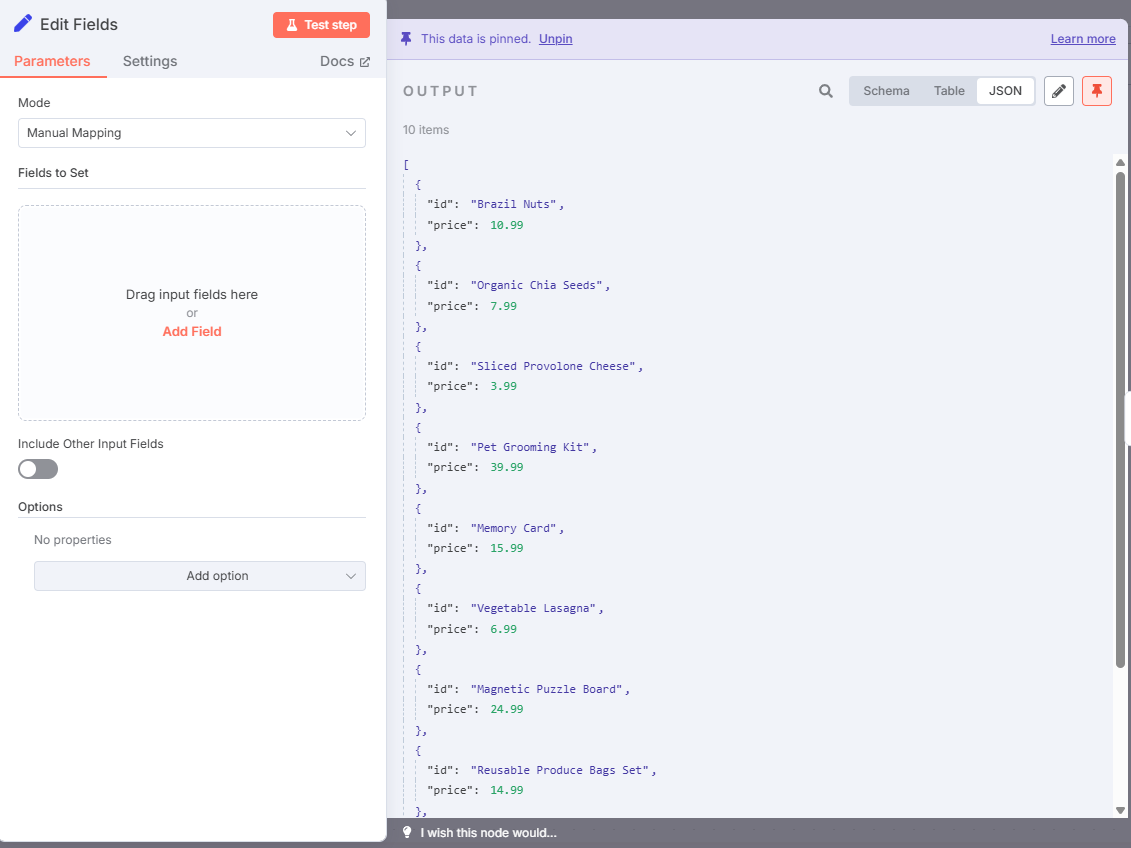Click the 'Drag input fields here' drop zone
Viewport: 1131px width, 848px height.
pyautogui.click(x=192, y=313)
